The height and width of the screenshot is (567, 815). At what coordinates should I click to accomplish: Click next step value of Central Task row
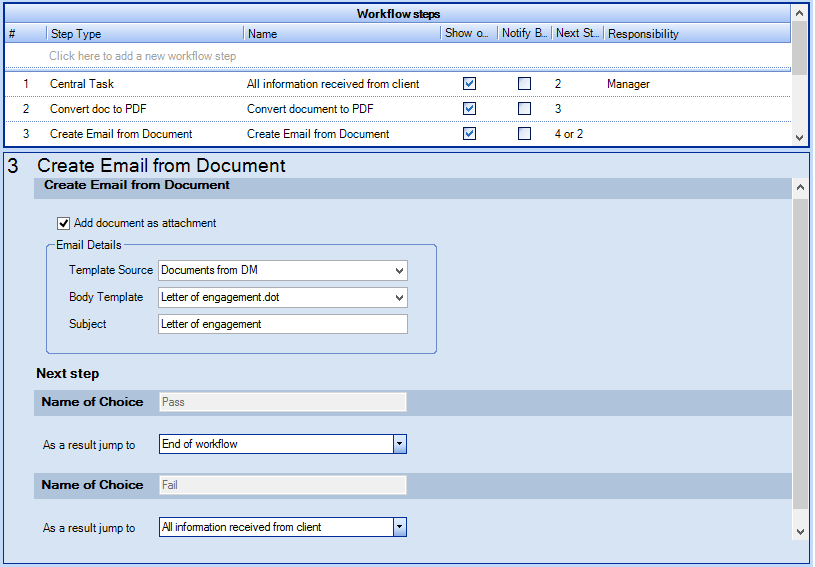(x=558, y=84)
